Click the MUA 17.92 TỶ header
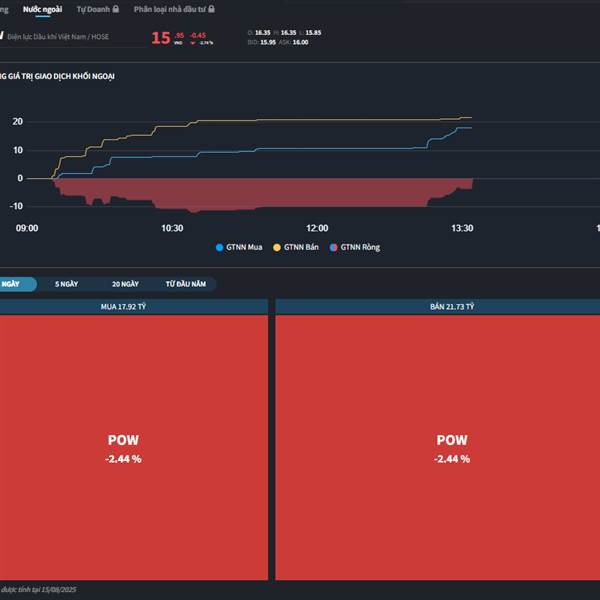600x600 pixels. [134, 307]
